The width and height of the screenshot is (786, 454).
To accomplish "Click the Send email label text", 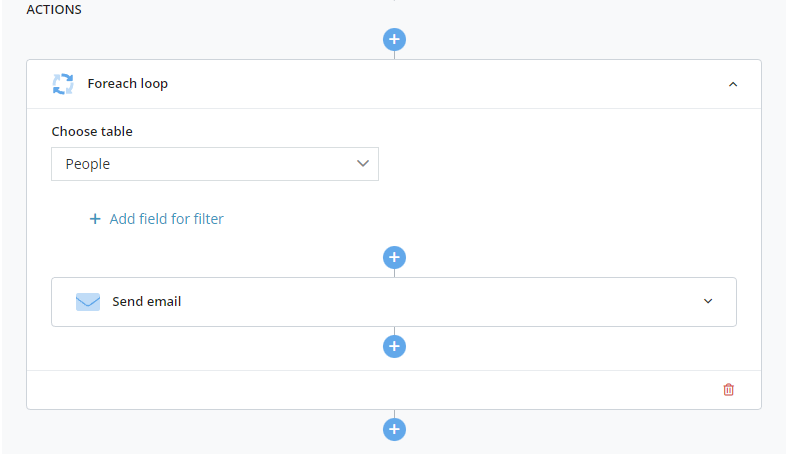I will tap(146, 302).
